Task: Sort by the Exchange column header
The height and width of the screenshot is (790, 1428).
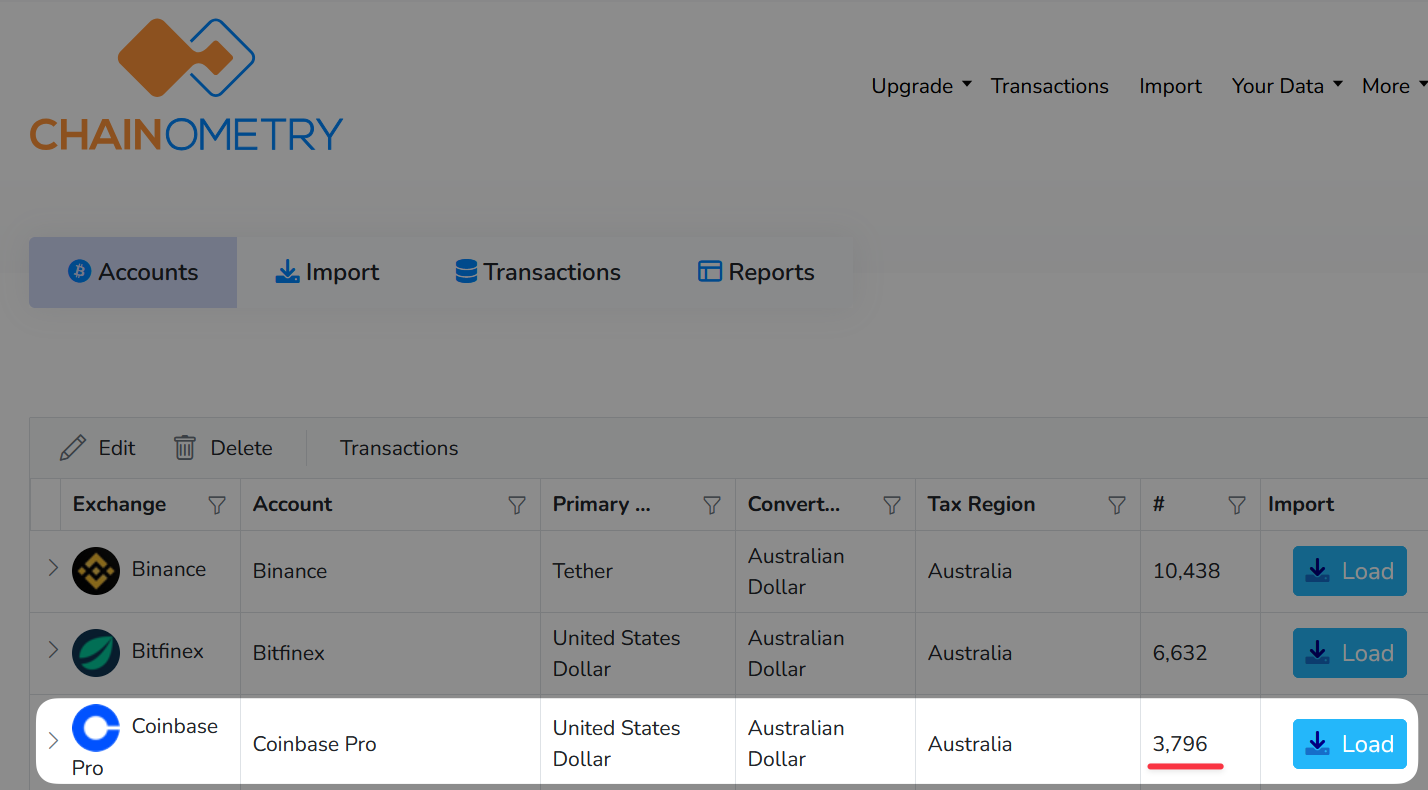Action: 119,504
